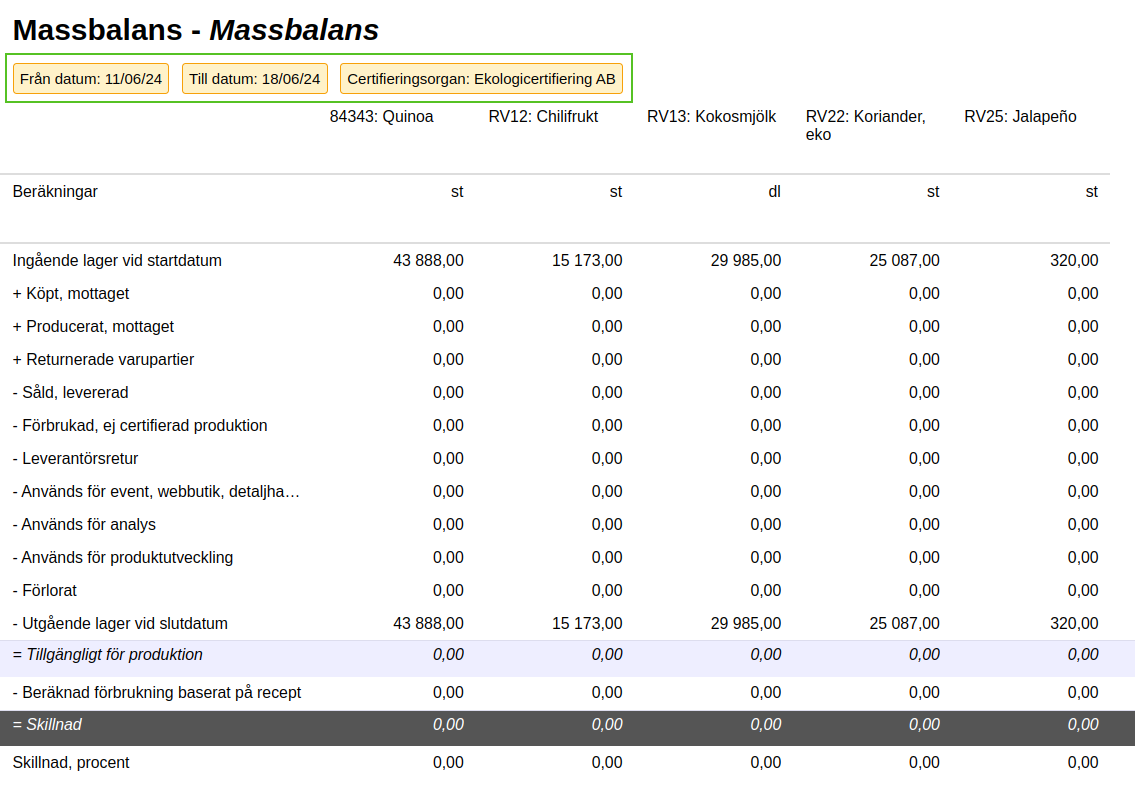This screenshot has width=1135, height=809.
Task: Select the 'RV25: Jalapeño' column header
Action: coord(1020,117)
